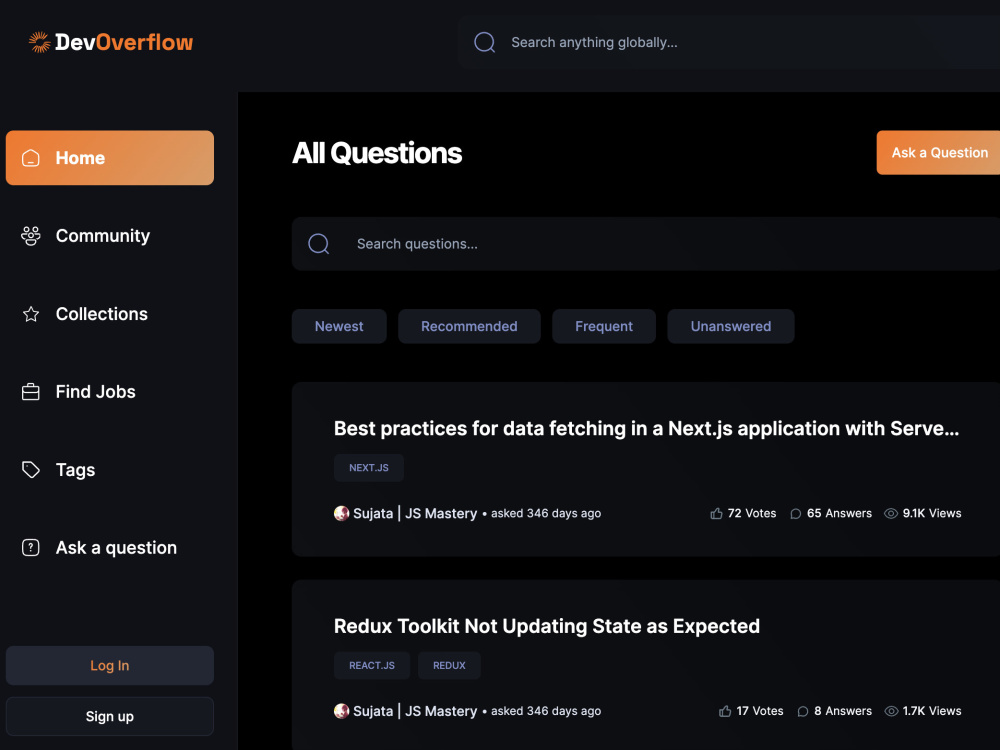
Task: Click the DevOverflow brand name text
Action: coord(124,42)
